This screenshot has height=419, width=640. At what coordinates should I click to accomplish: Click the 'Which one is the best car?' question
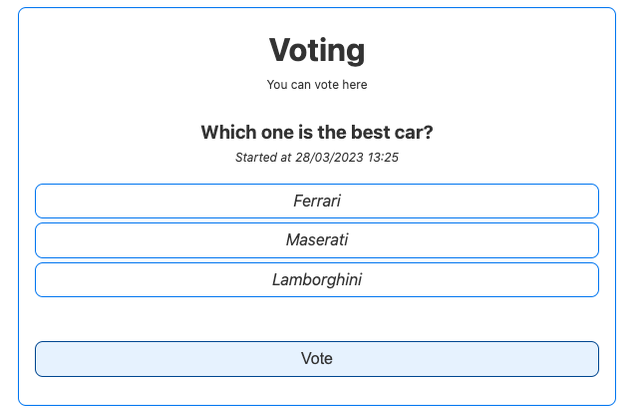317,133
